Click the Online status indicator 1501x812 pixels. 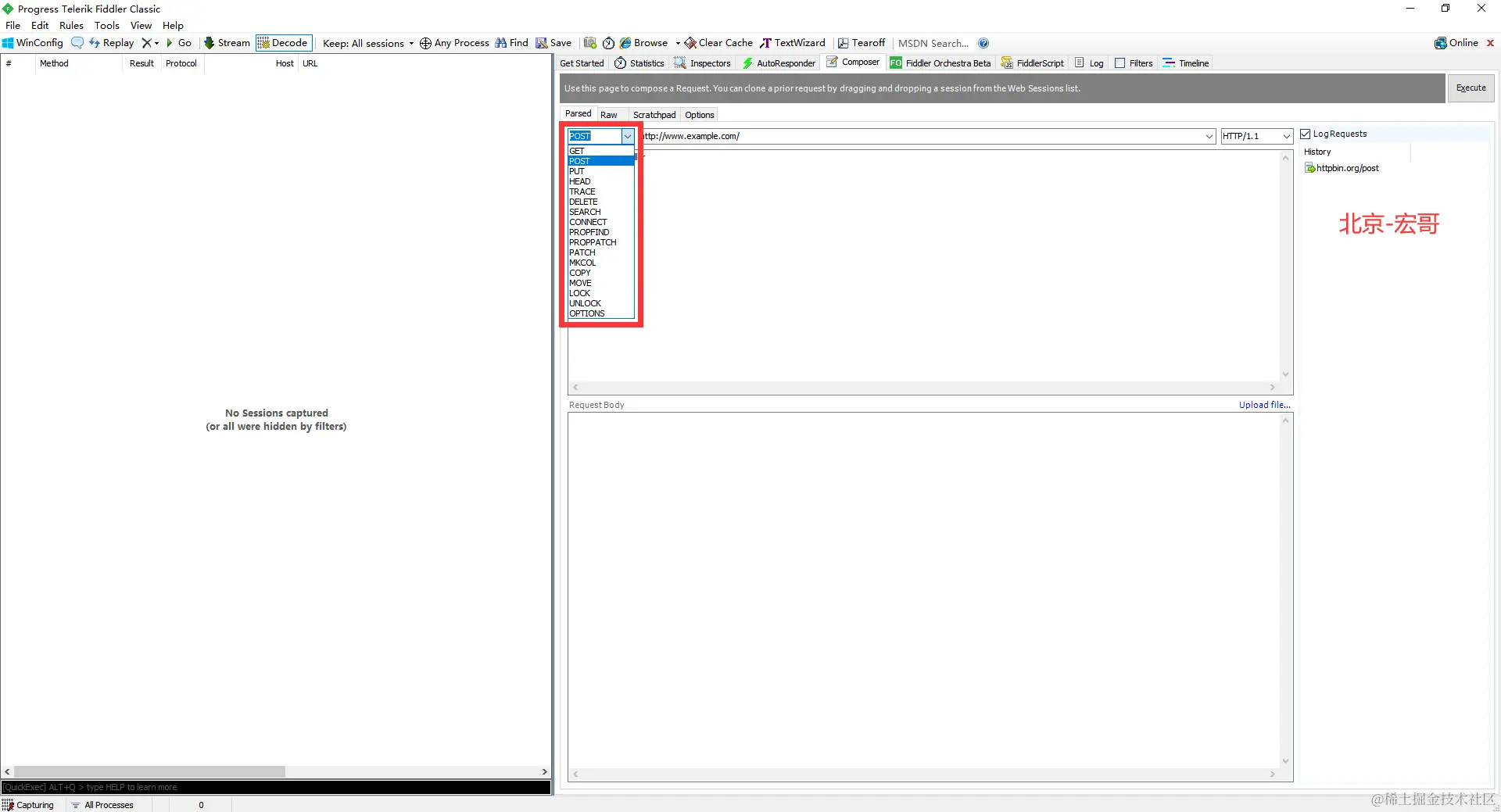1456,43
